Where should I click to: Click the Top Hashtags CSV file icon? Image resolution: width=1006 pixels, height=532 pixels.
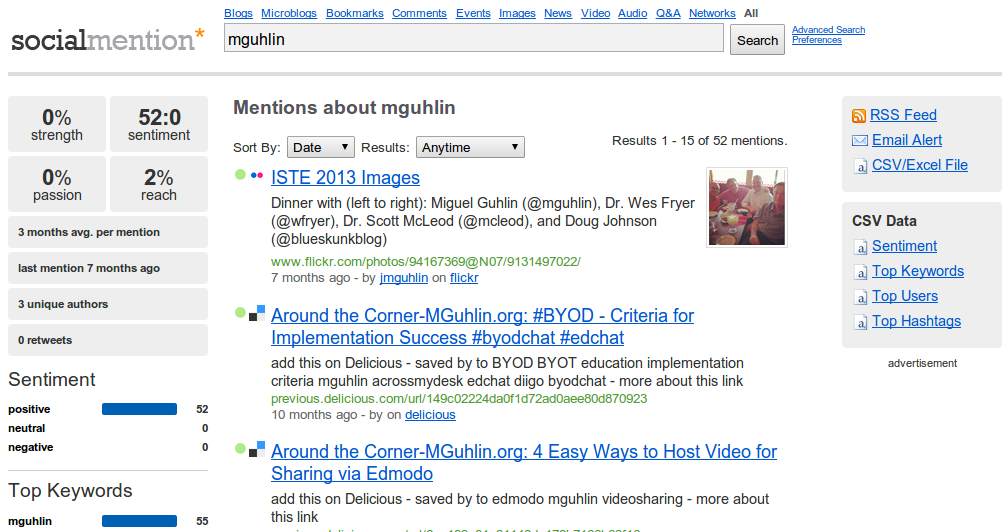(x=860, y=322)
